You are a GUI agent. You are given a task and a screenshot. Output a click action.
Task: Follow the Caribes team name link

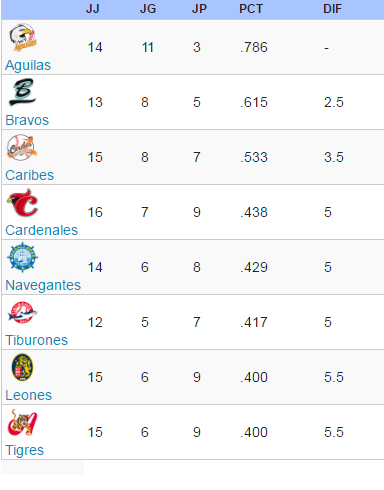[29, 175]
